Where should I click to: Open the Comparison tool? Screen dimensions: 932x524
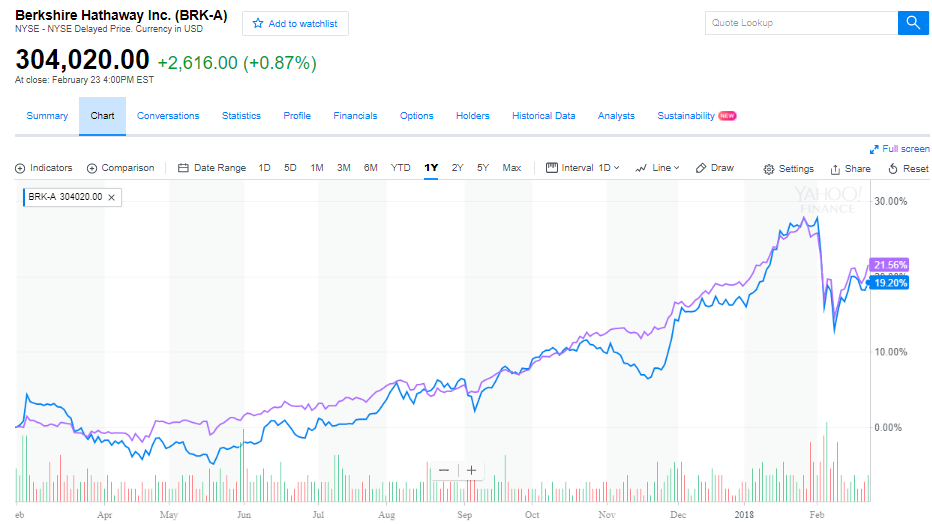(x=121, y=168)
